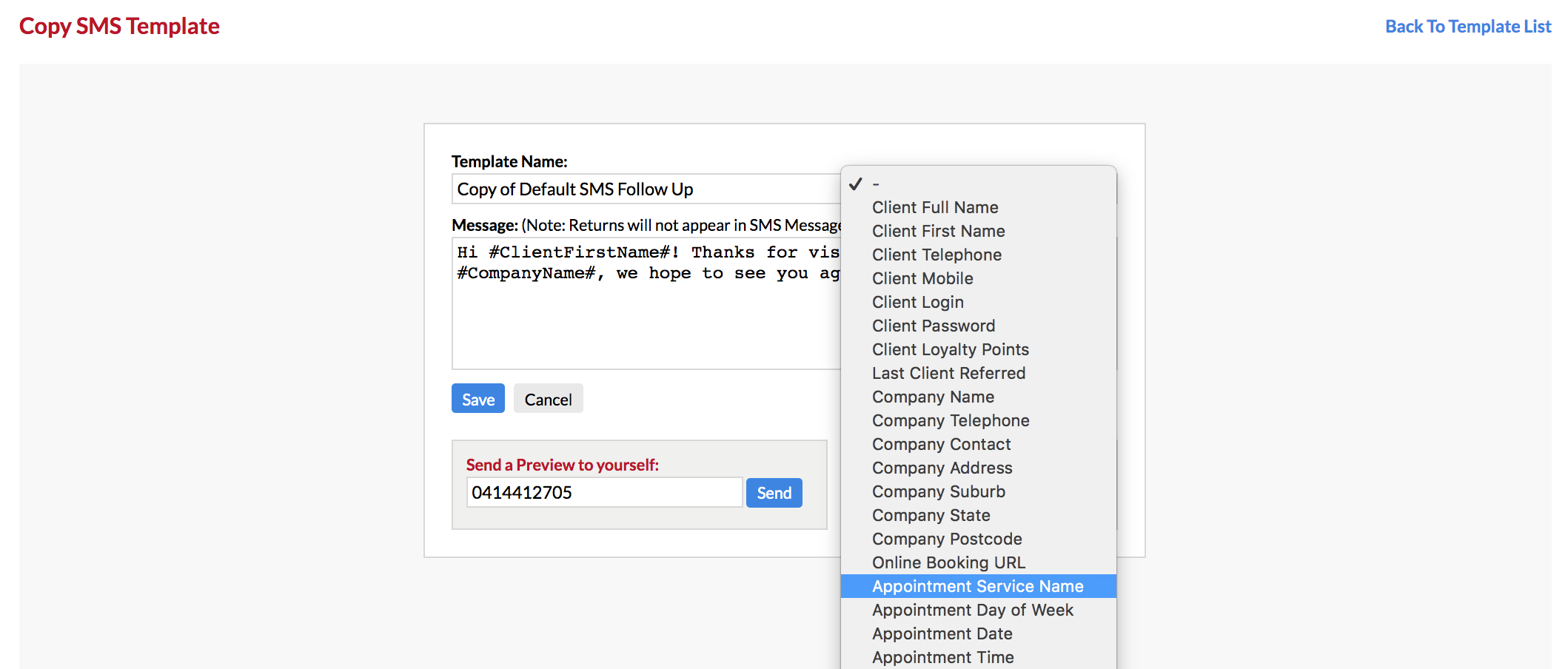1568x669 pixels.
Task: Choose Client Full Name from the list
Action: coord(935,207)
